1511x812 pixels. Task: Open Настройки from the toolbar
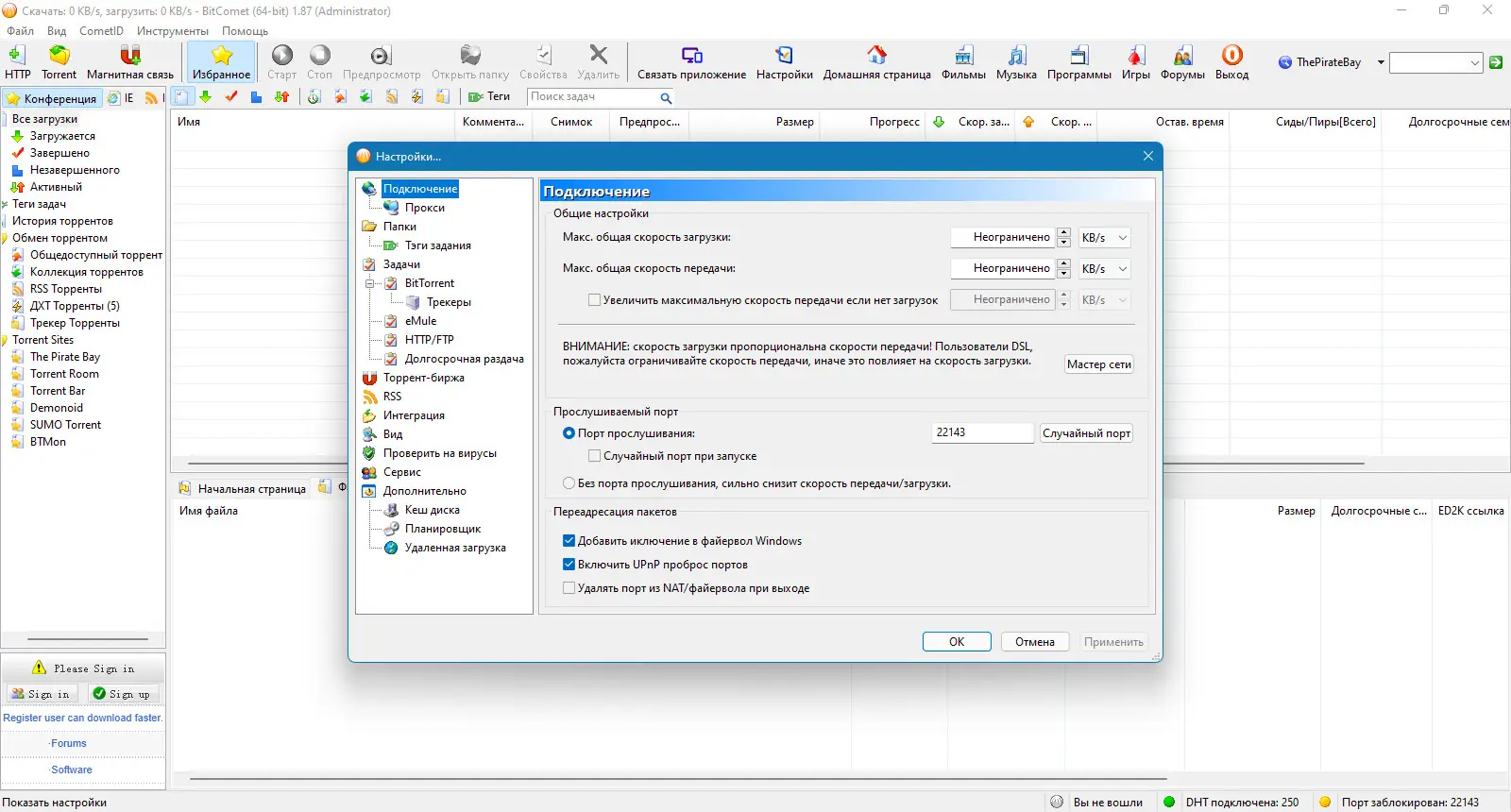784,62
